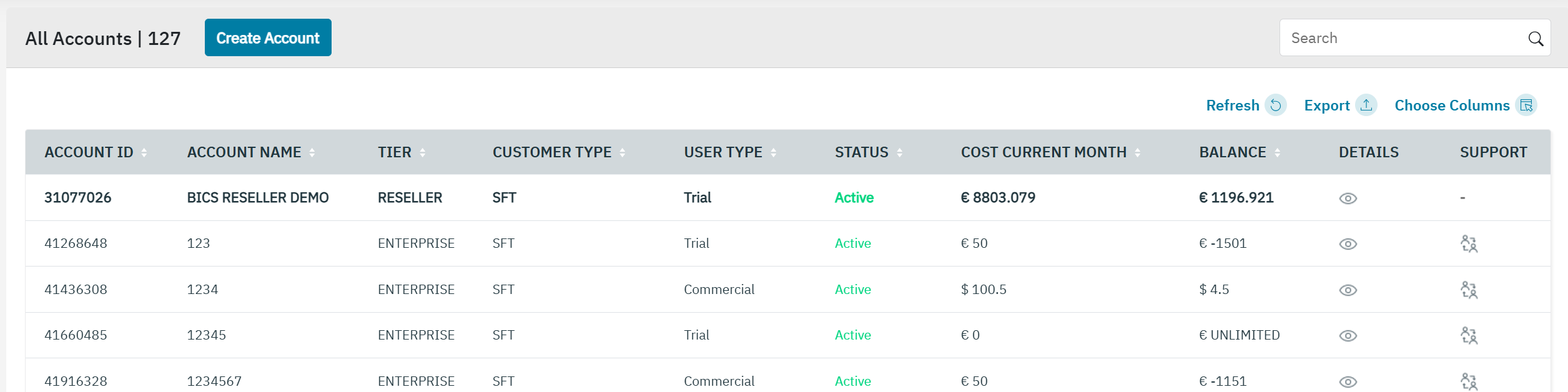Click account name 12345
The height and width of the screenshot is (392, 1568).
click(x=207, y=335)
